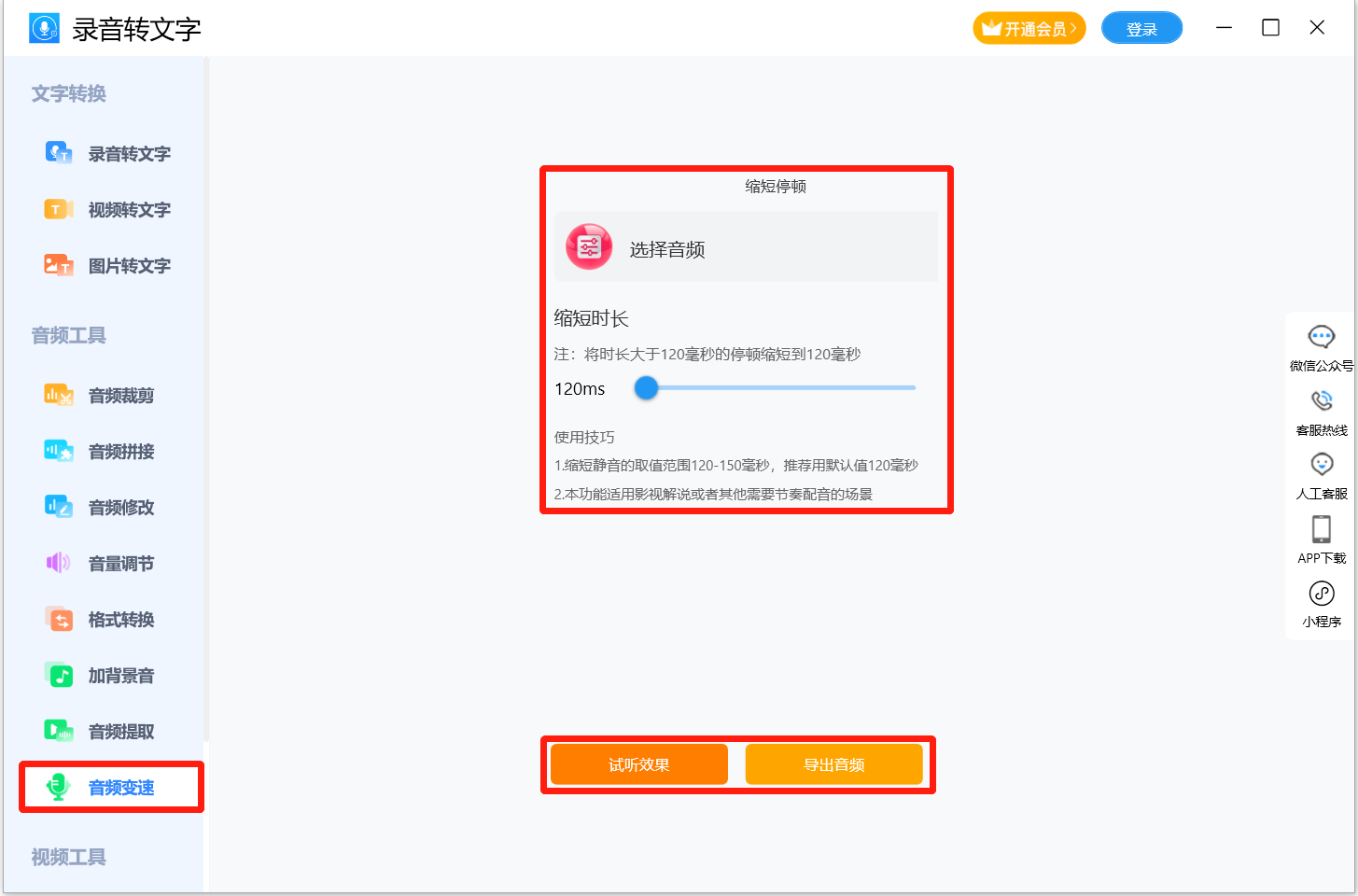Click the 音频修改 pencil icon

59,507
